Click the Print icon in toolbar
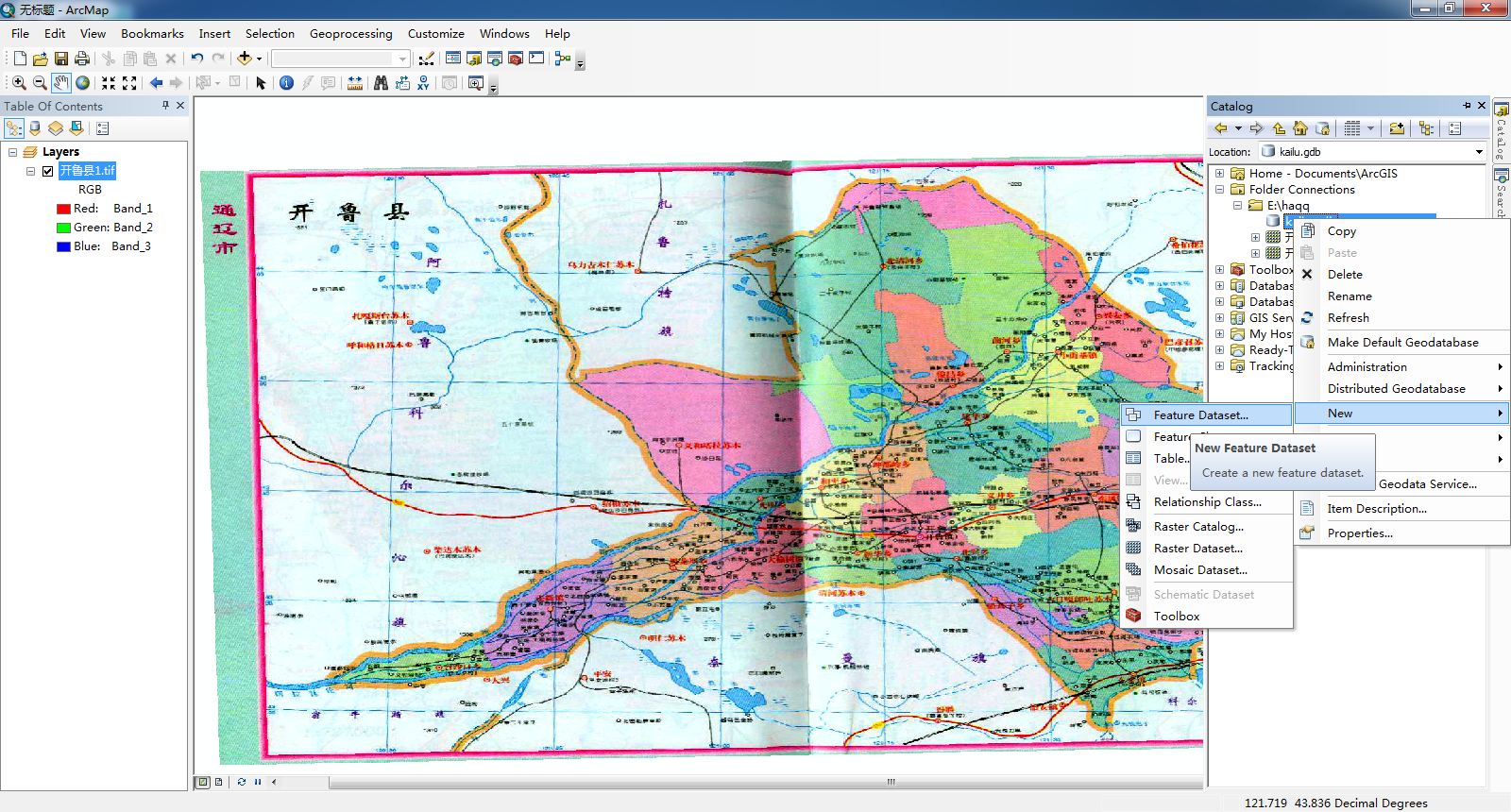Viewport: 1511px width, 812px height. [x=82, y=59]
